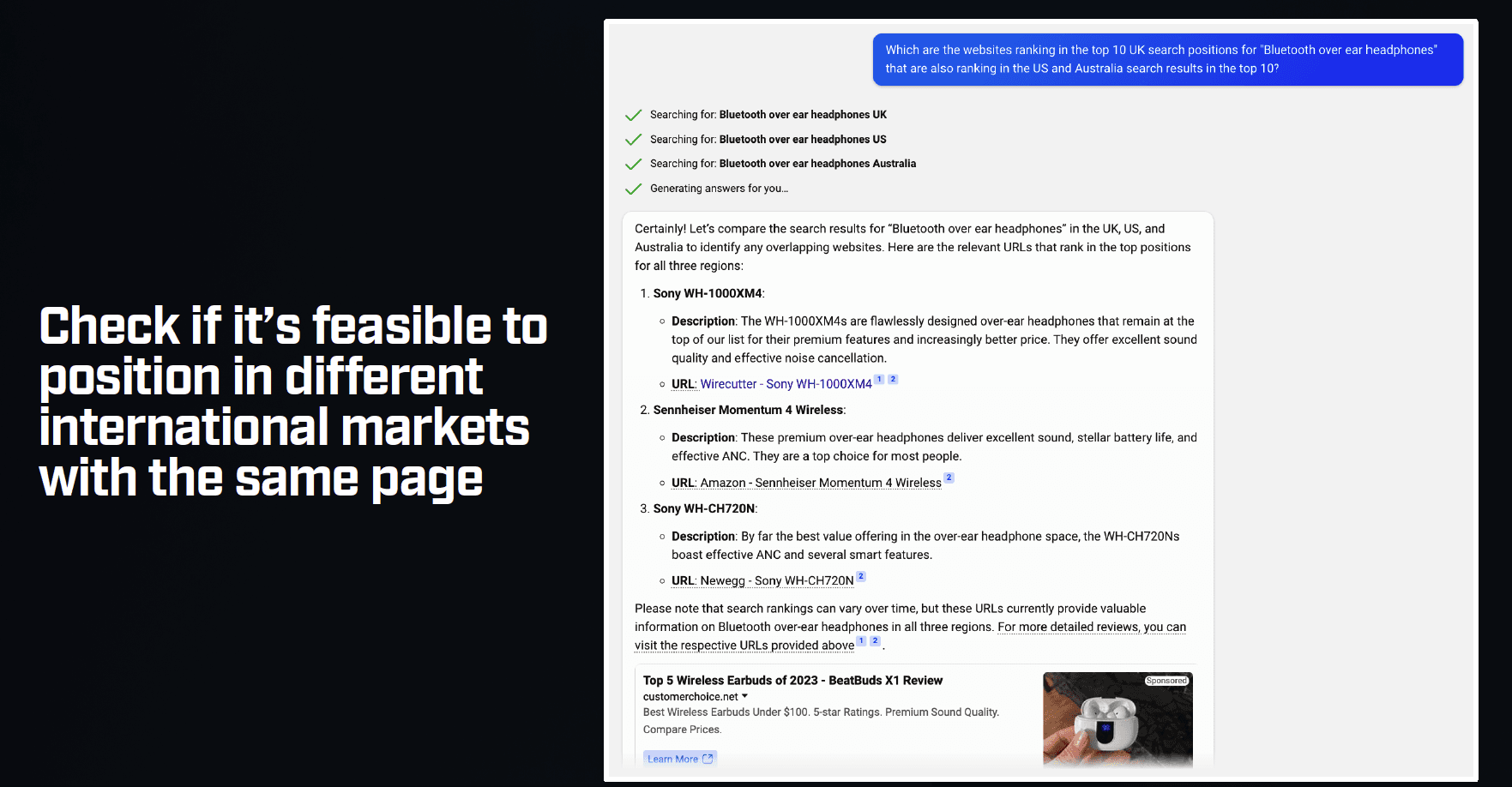Viewport: 1512px width, 787px height.
Task: Open the Newegg - Sony WH-CH720N link
Action: click(x=777, y=580)
